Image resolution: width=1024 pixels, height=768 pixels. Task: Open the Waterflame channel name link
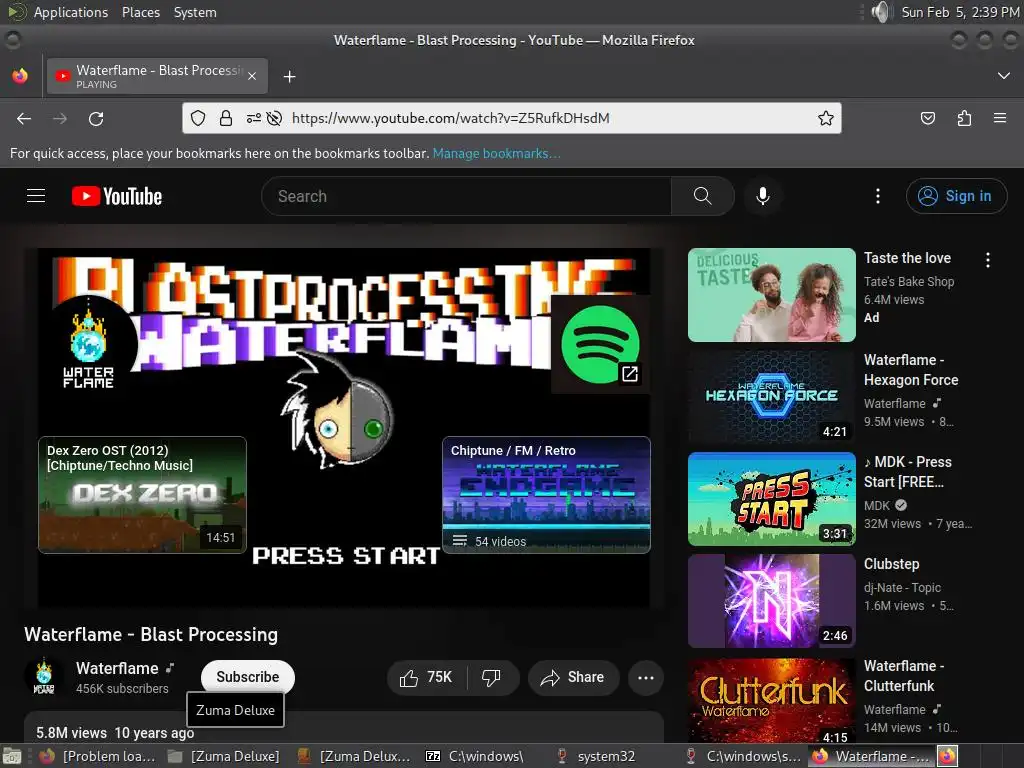coord(117,668)
